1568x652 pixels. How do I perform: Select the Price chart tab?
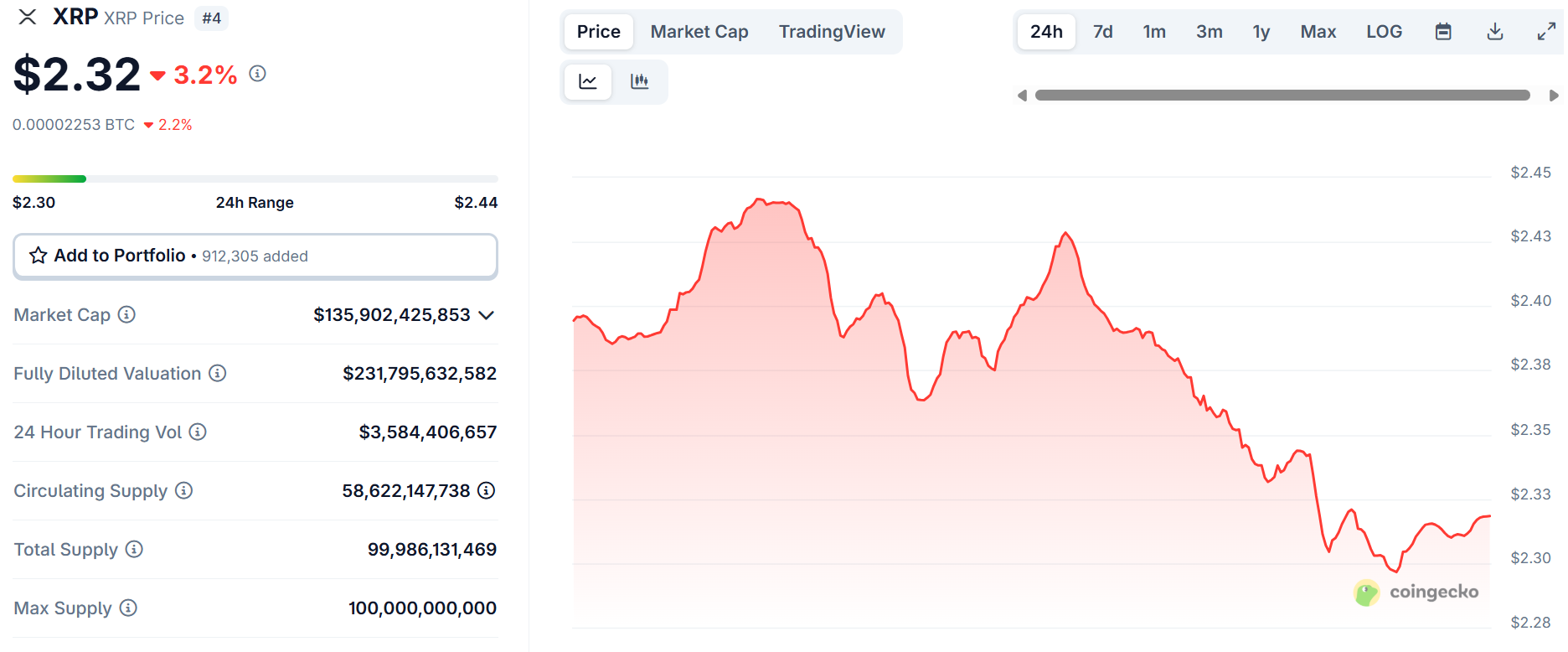(599, 32)
